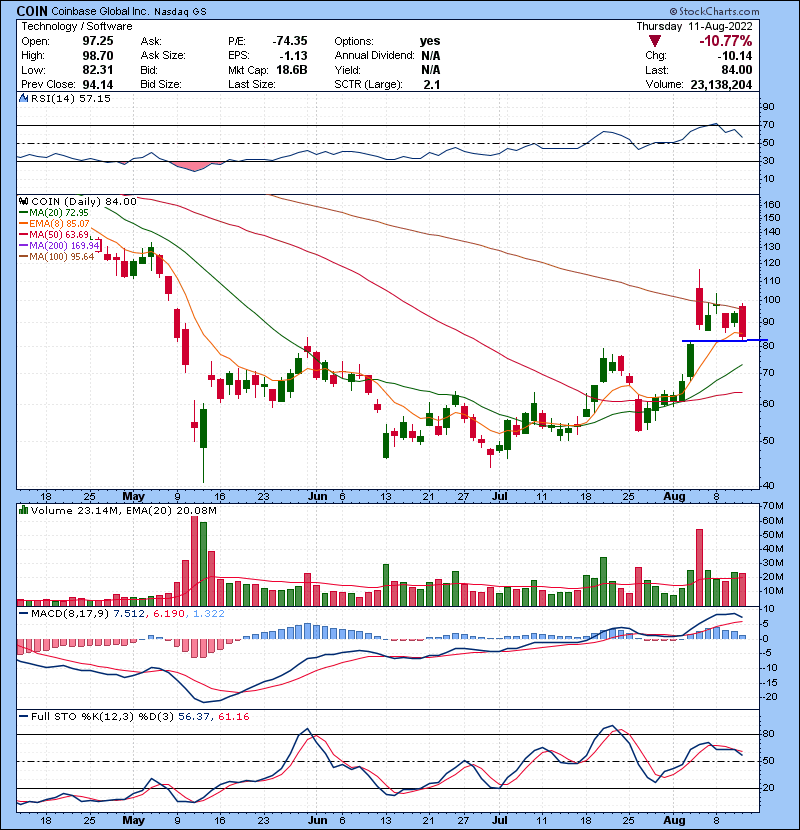800x830 pixels.
Task: Click the Ask Size label
Action: 163,56
